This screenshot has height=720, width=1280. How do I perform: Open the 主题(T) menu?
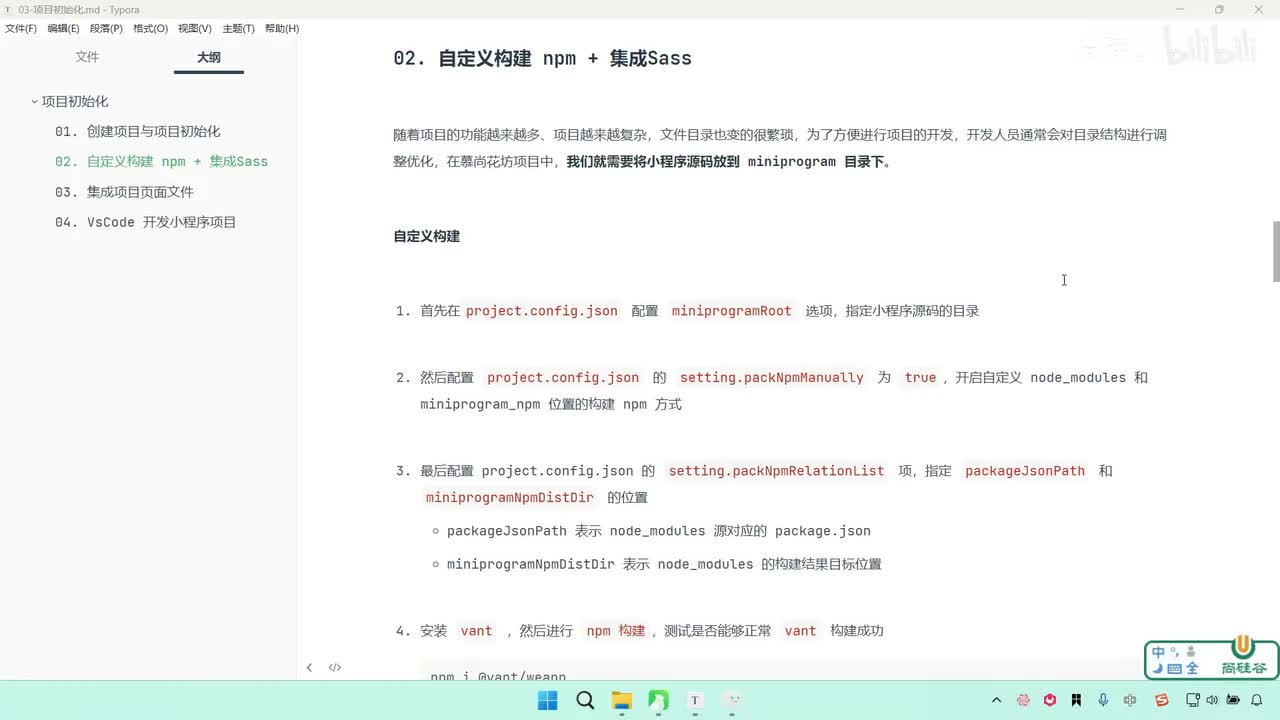tap(238, 29)
